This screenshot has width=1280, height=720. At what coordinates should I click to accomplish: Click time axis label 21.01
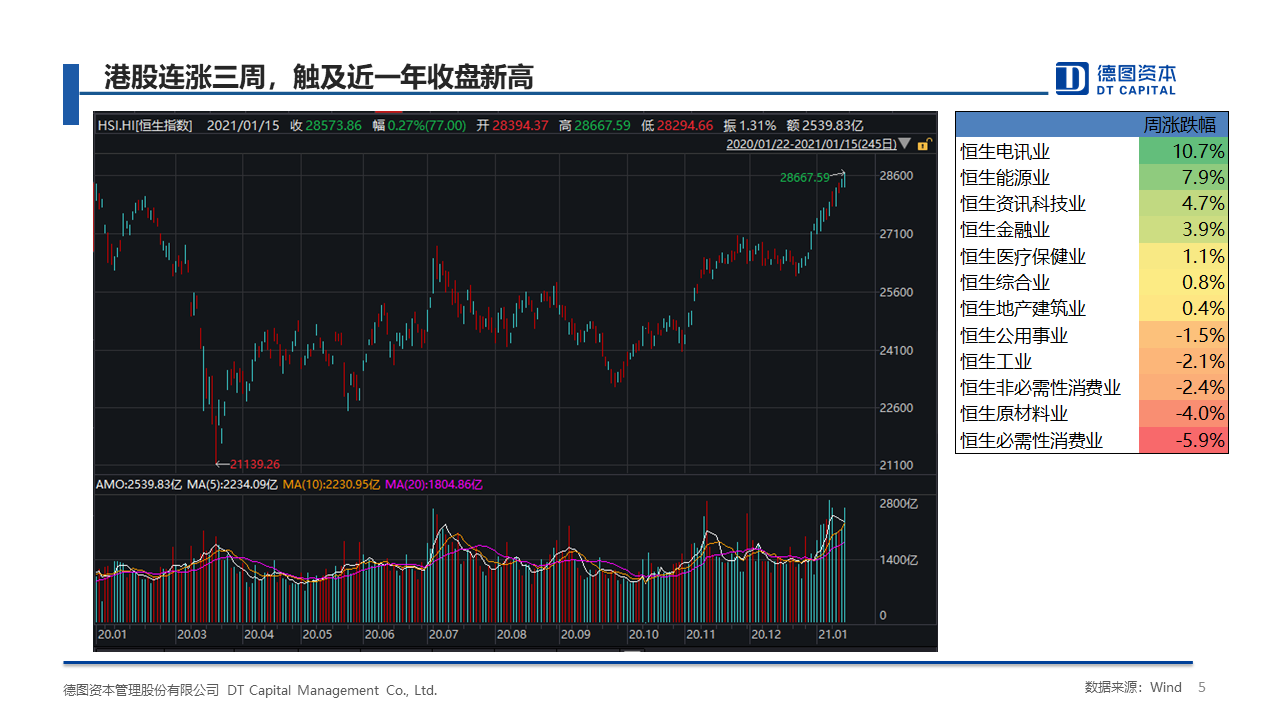[833, 634]
